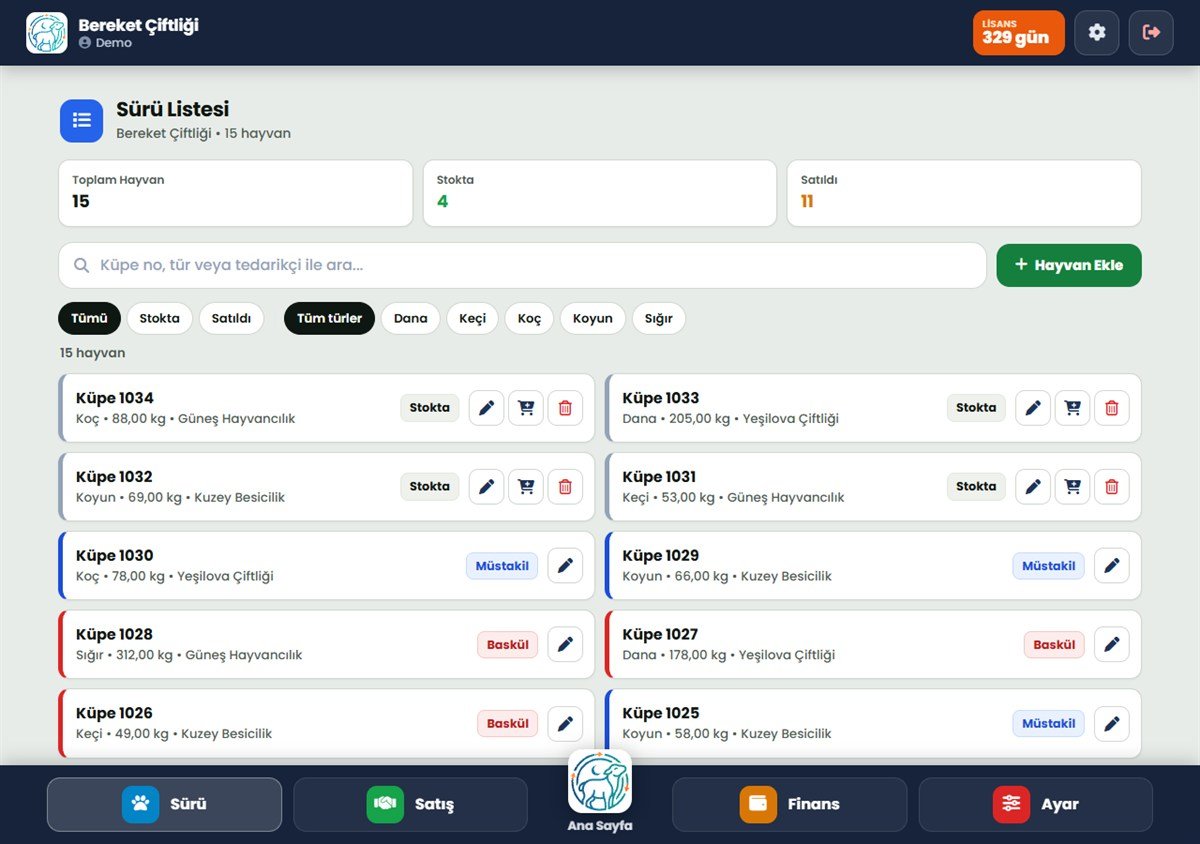The height and width of the screenshot is (844, 1200).
Task: Select the Tümü status filter
Action: pyautogui.click(x=89, y=318)
